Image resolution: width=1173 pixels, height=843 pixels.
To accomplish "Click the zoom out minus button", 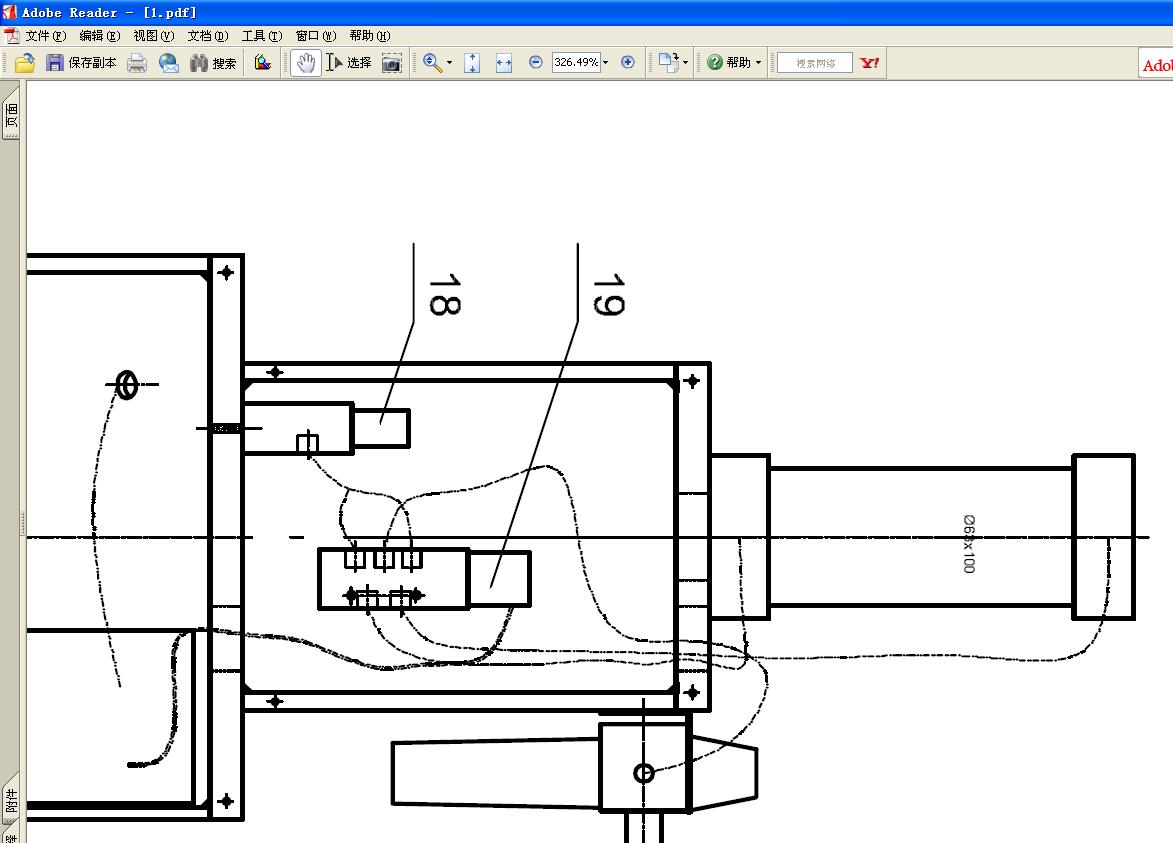I will click(x=536, y=62).
